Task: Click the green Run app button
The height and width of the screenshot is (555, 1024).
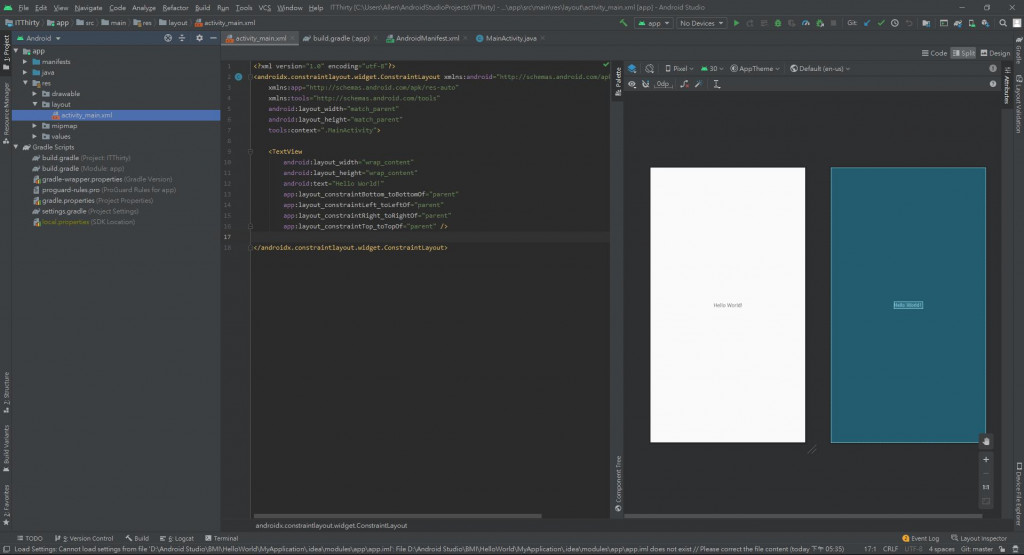Action: coord(737,22)
